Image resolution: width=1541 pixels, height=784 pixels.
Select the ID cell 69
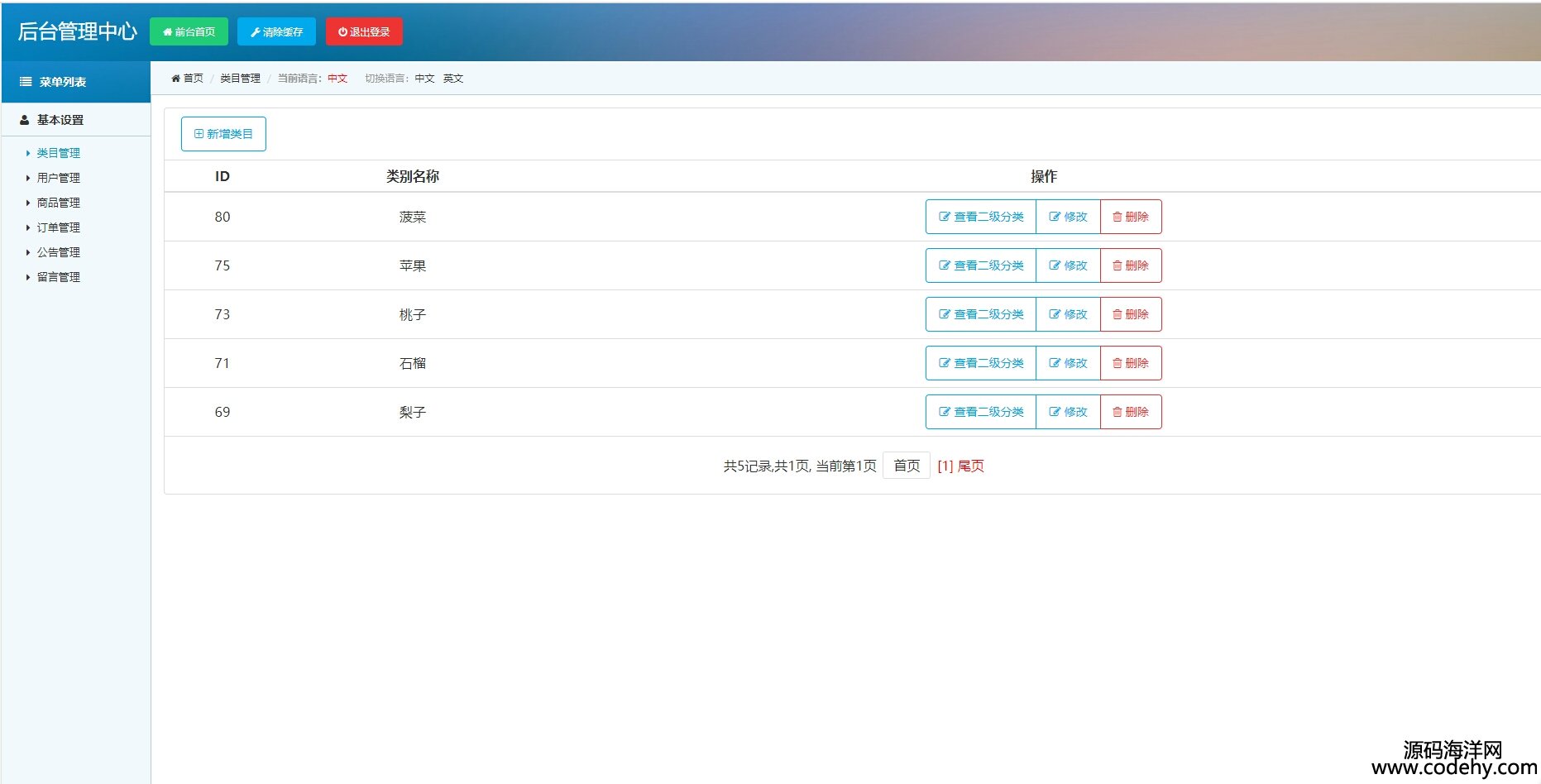click(223, 412)
